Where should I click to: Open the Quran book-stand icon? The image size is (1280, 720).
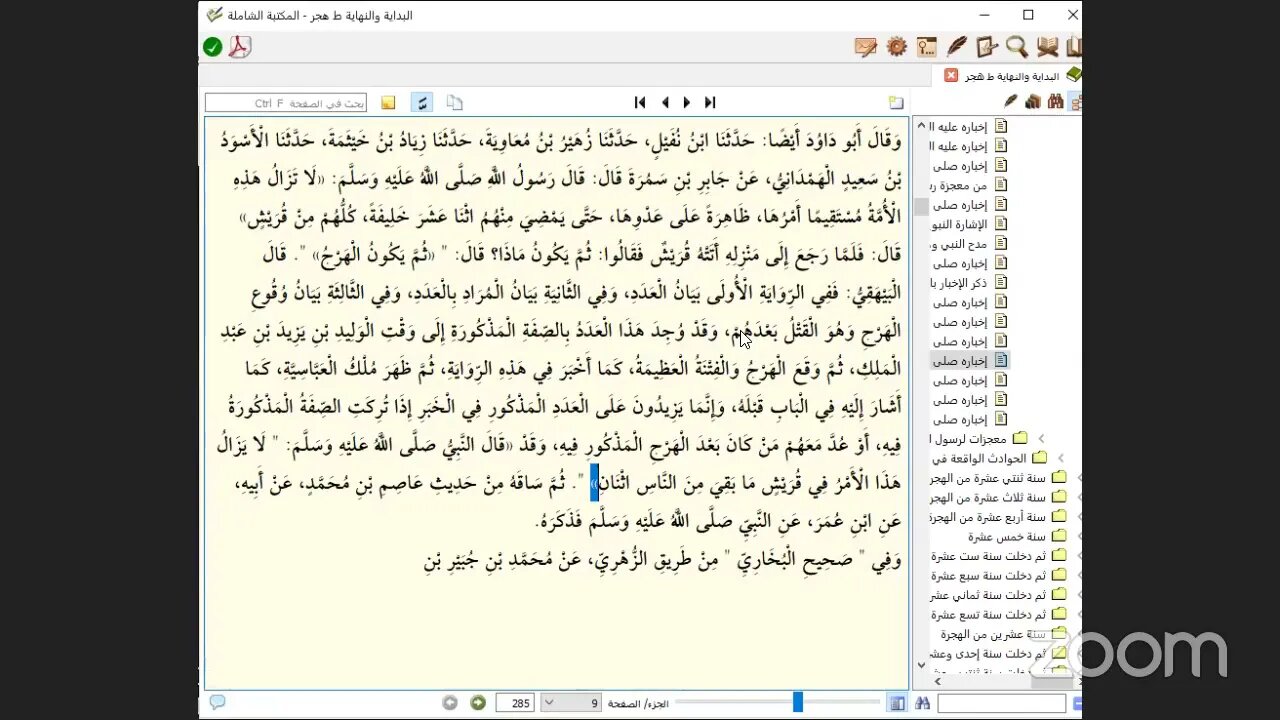coord(1047,47)
